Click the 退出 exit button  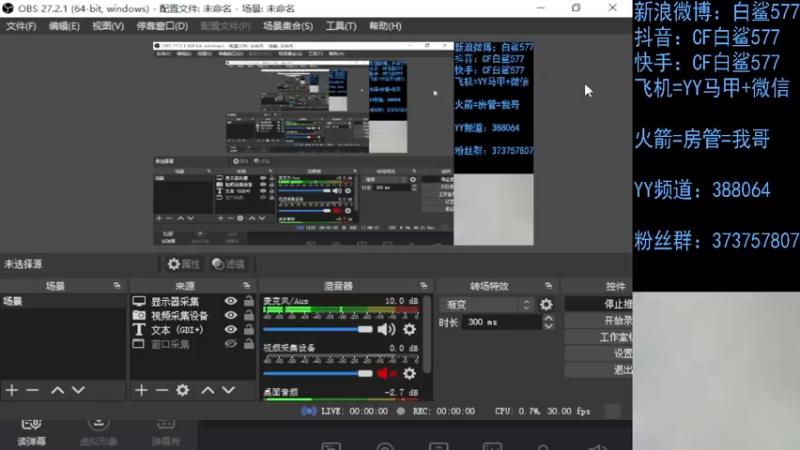coord(598,369)
